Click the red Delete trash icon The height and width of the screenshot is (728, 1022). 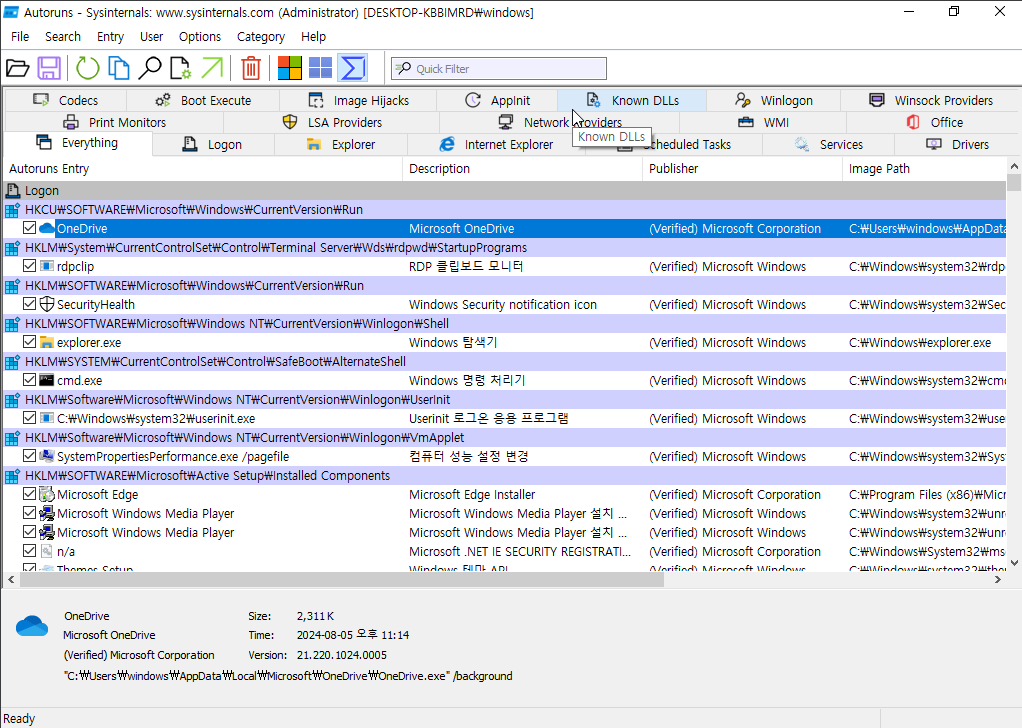click(x=251, y=68)
